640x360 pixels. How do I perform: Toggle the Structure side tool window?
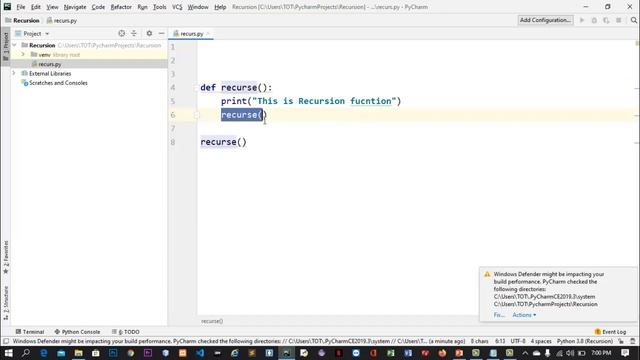(6, 303)
